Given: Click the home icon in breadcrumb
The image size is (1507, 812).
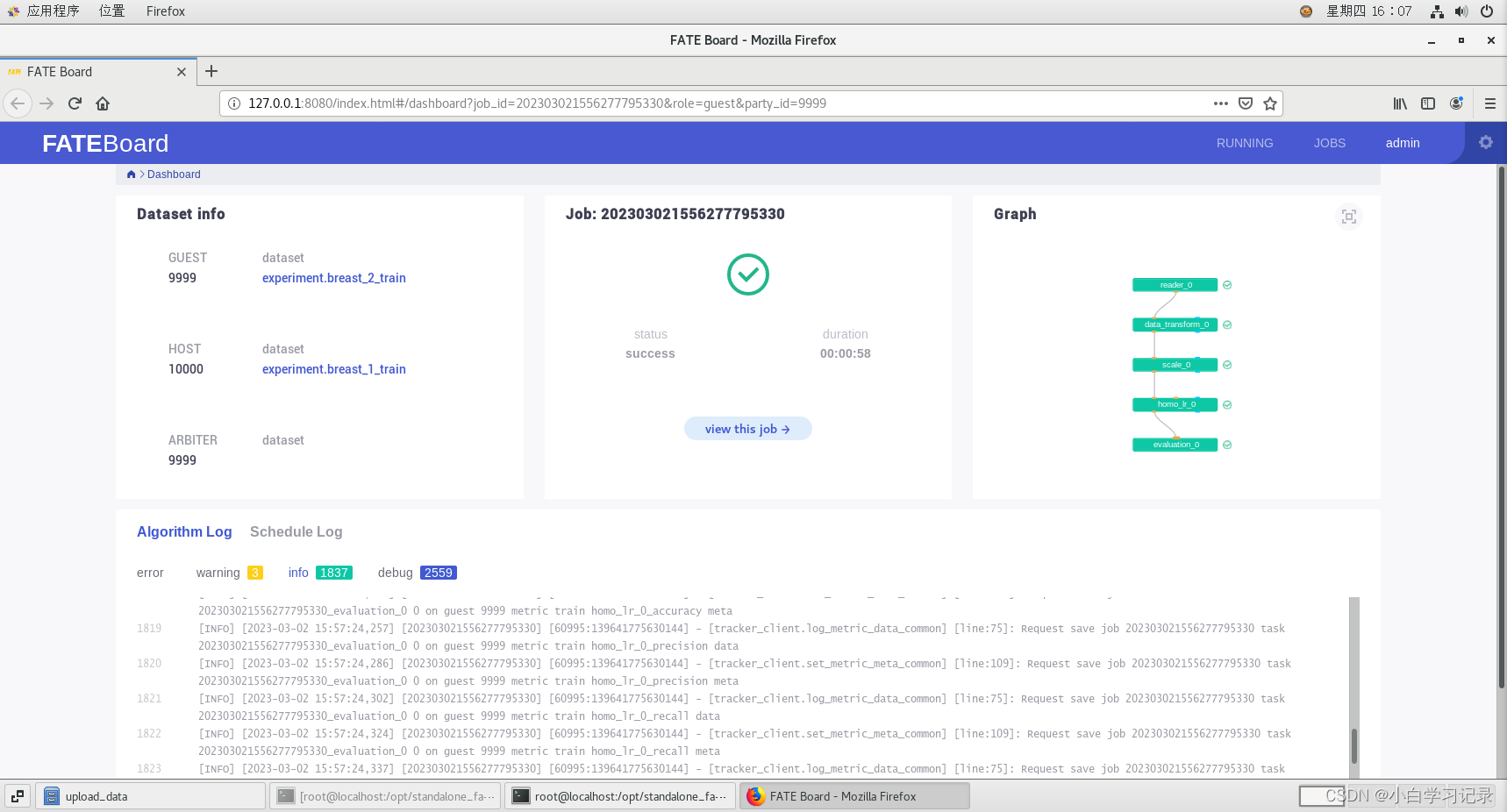Looking at the screenshot, I should [x=132, y=175].
